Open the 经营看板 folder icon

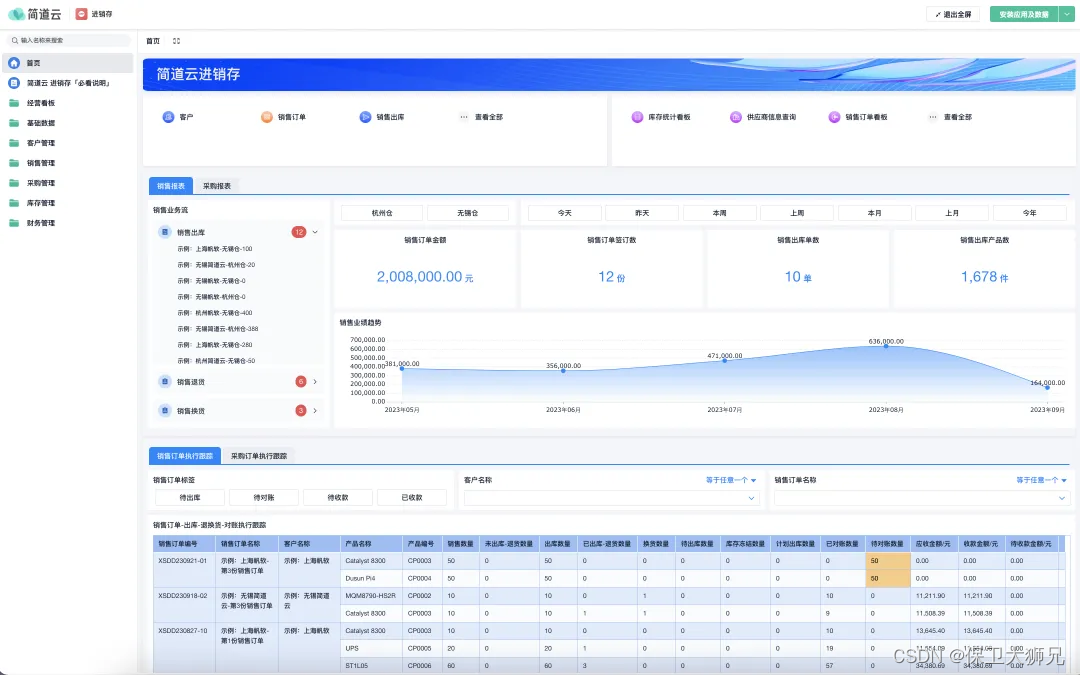point(14,103)
